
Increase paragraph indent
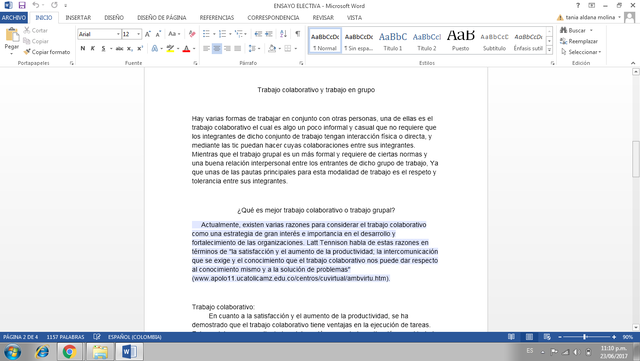(x=269, y=34)
